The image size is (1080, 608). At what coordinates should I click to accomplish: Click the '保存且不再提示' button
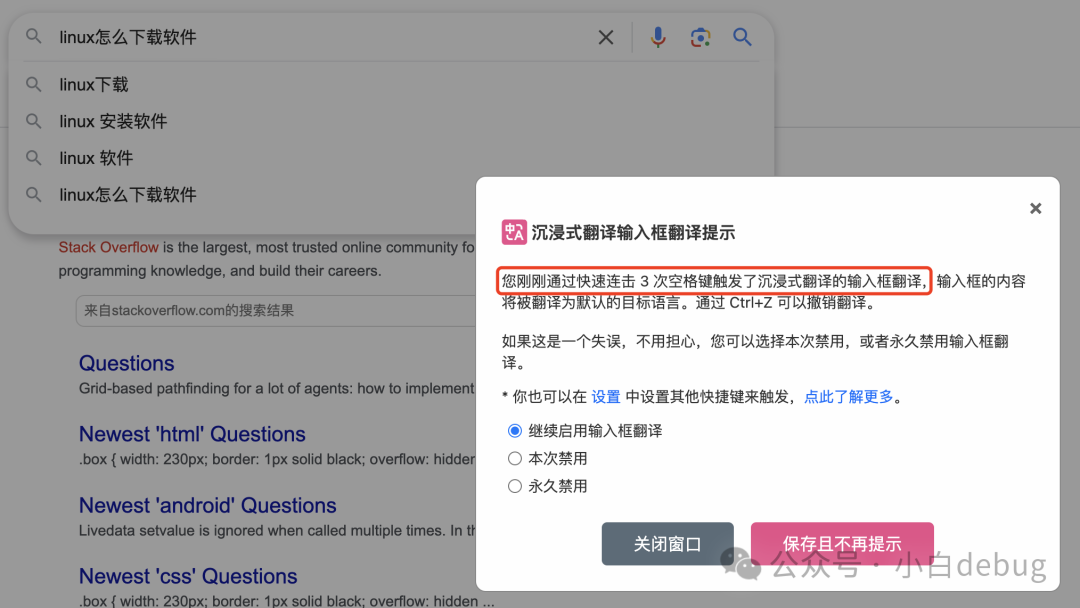click(x=842, y=544)
